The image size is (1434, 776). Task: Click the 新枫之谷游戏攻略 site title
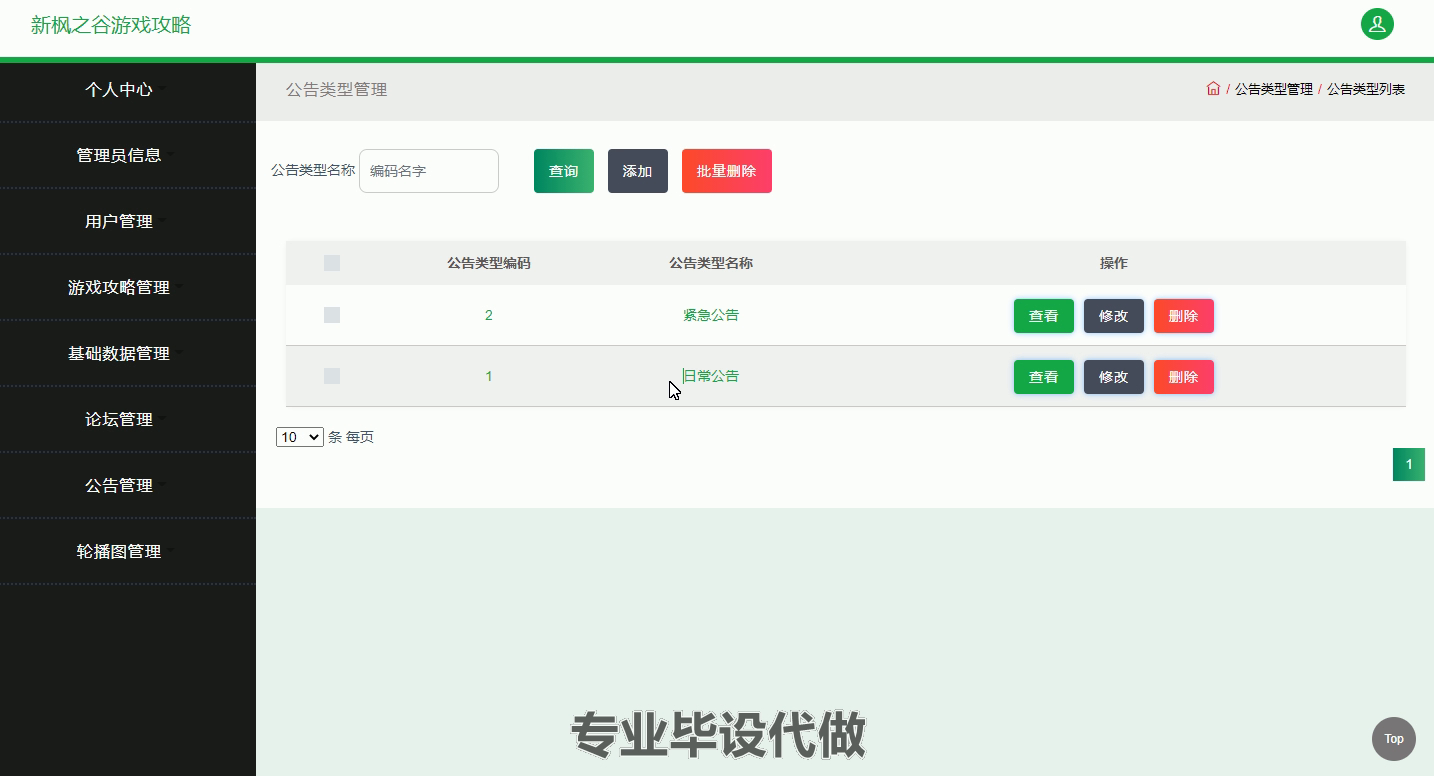pyautogui.click(x=111, y=25)
